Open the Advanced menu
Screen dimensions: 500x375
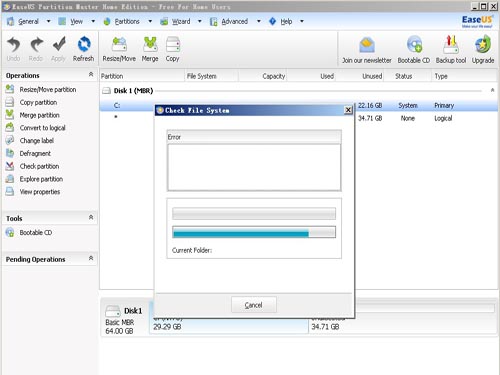click(x=235, y=21)
